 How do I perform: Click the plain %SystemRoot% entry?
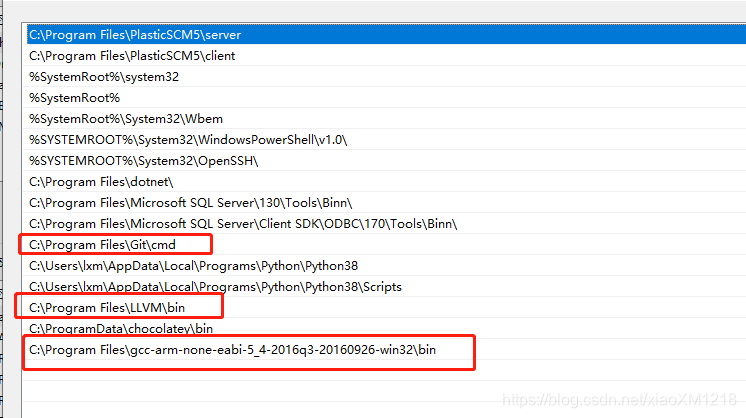385,97
